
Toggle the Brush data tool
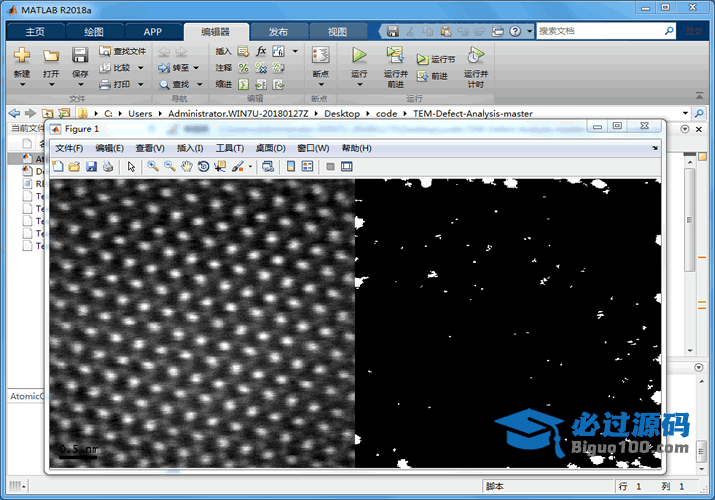coord(238,166)
